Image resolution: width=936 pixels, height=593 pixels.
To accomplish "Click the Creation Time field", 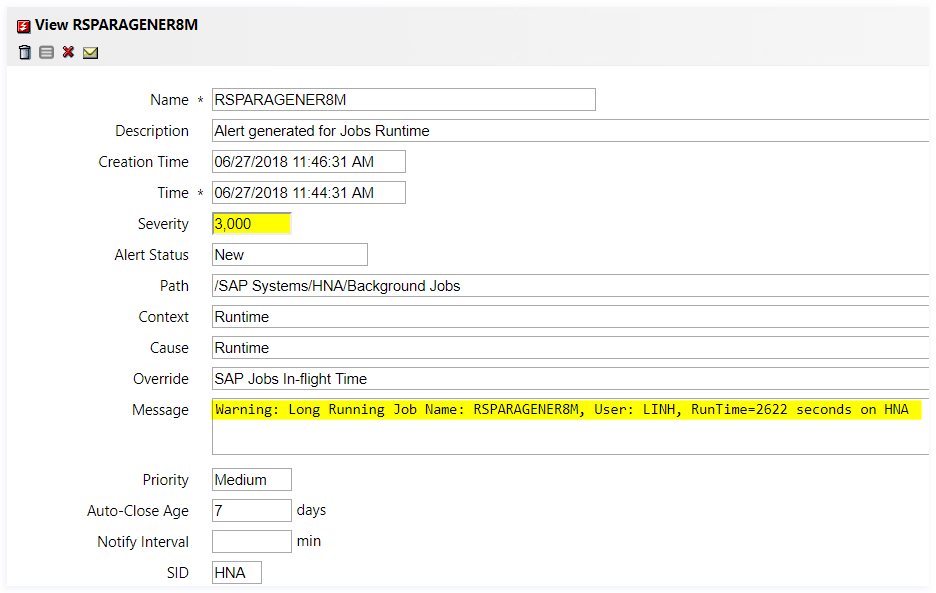I will (309, 162).
